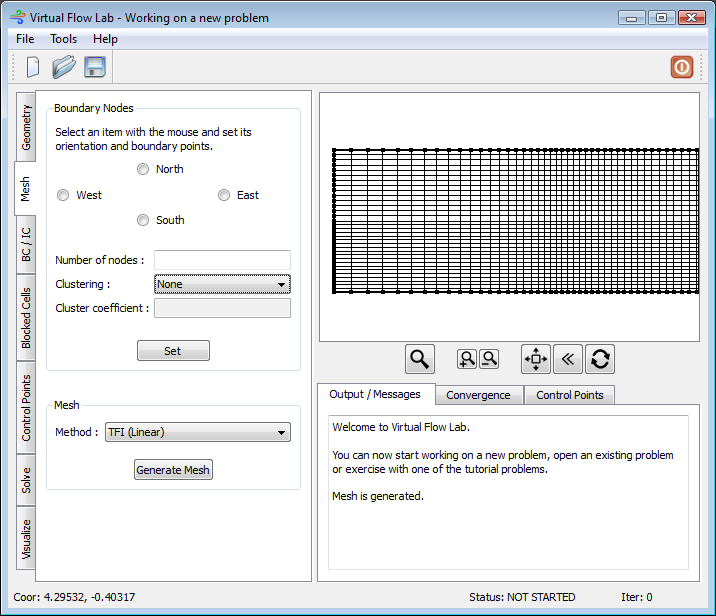716x616 pixels.
Task: Select the Output / Messages tab
Action: click(375, 394)
